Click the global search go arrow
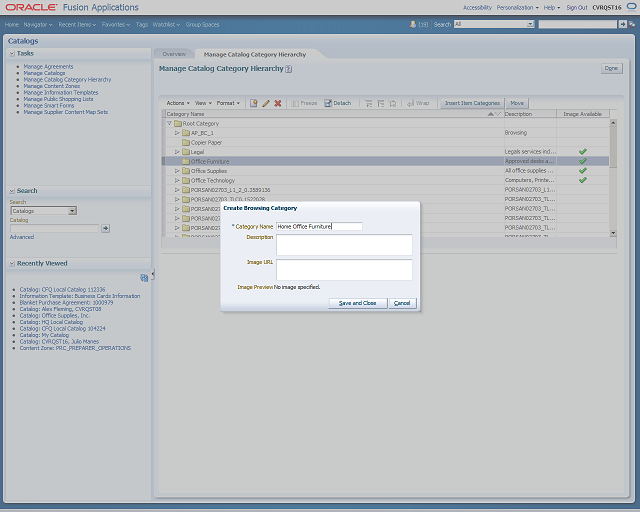This screenshot has width=640, height=512. 622,24
